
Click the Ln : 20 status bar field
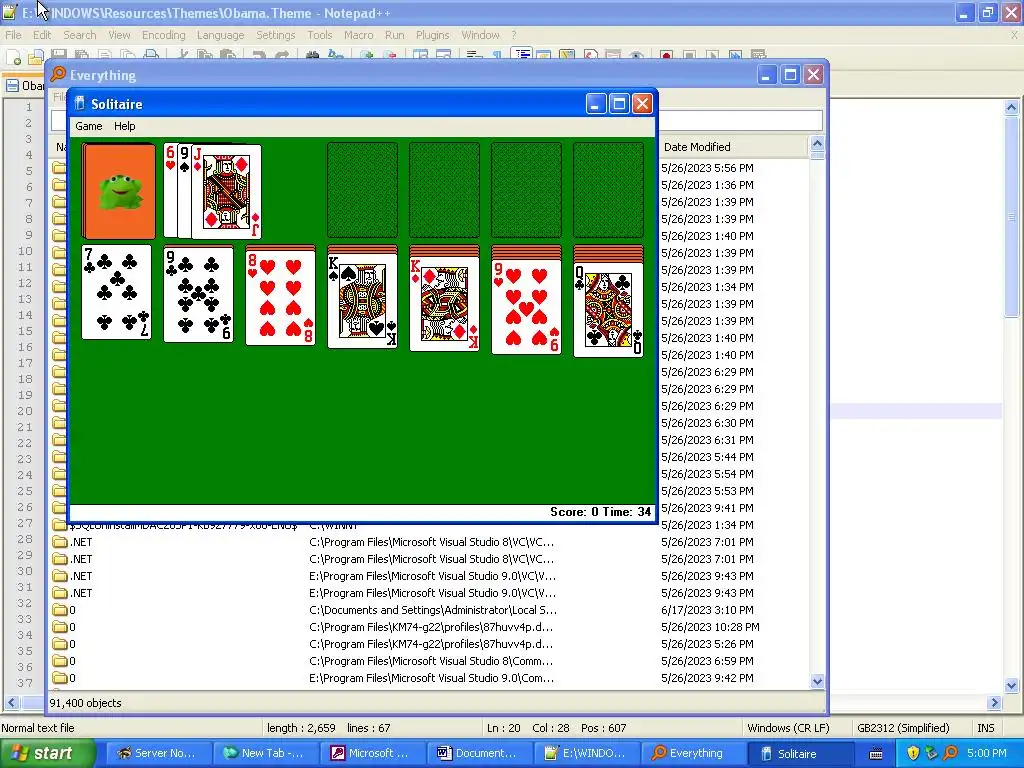504,728
